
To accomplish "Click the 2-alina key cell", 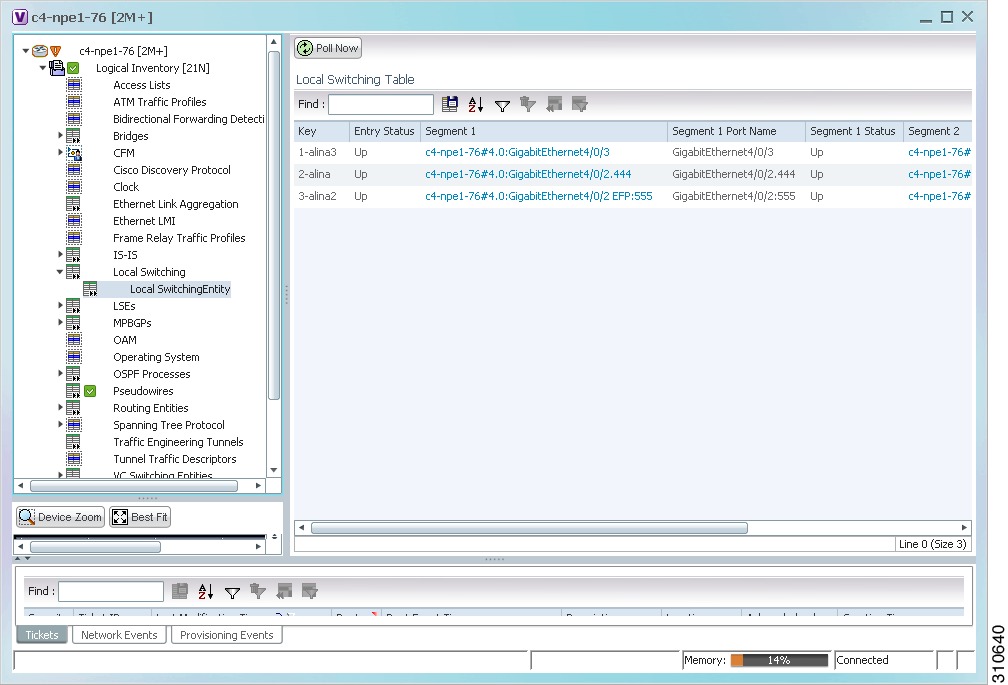I will [314, 174].
